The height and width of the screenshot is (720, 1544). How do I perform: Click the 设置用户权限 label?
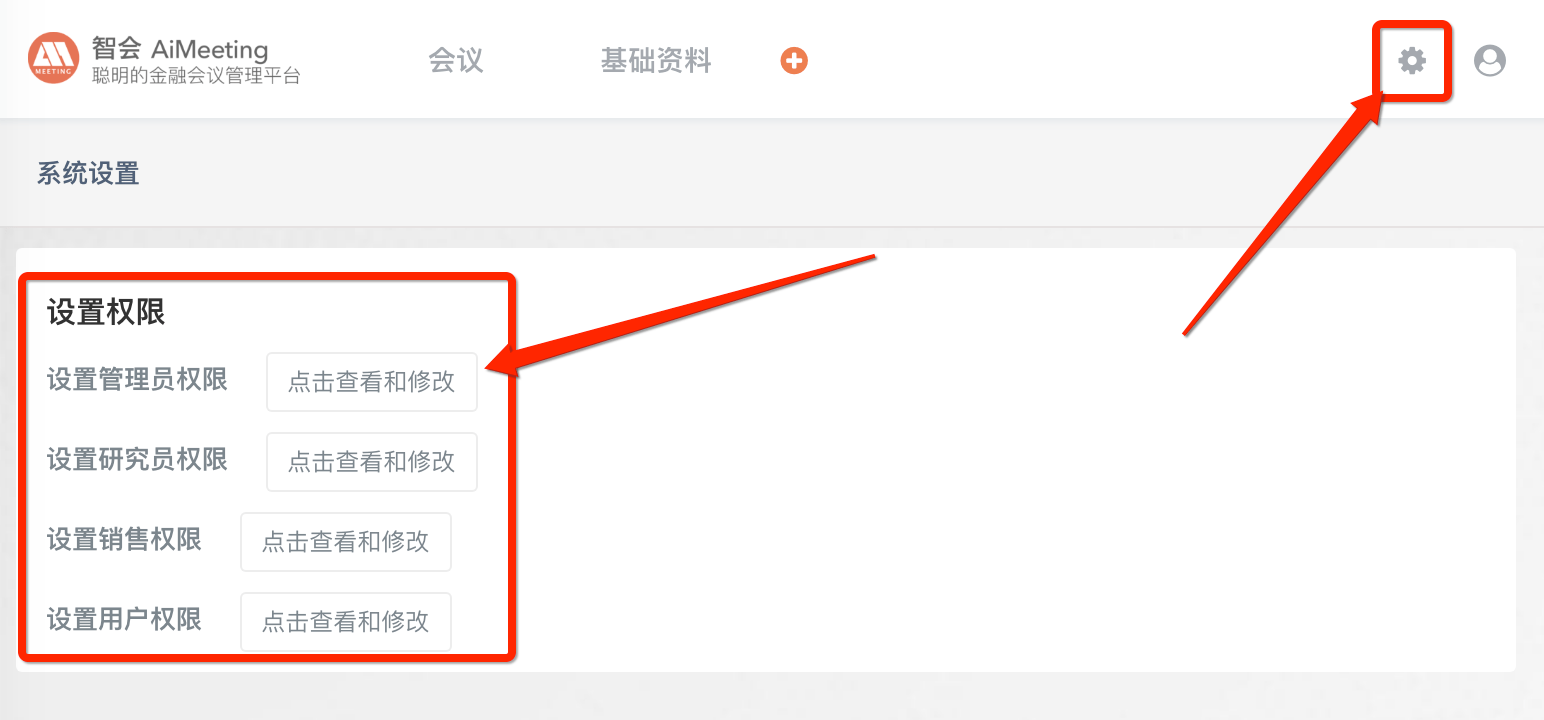124,620
